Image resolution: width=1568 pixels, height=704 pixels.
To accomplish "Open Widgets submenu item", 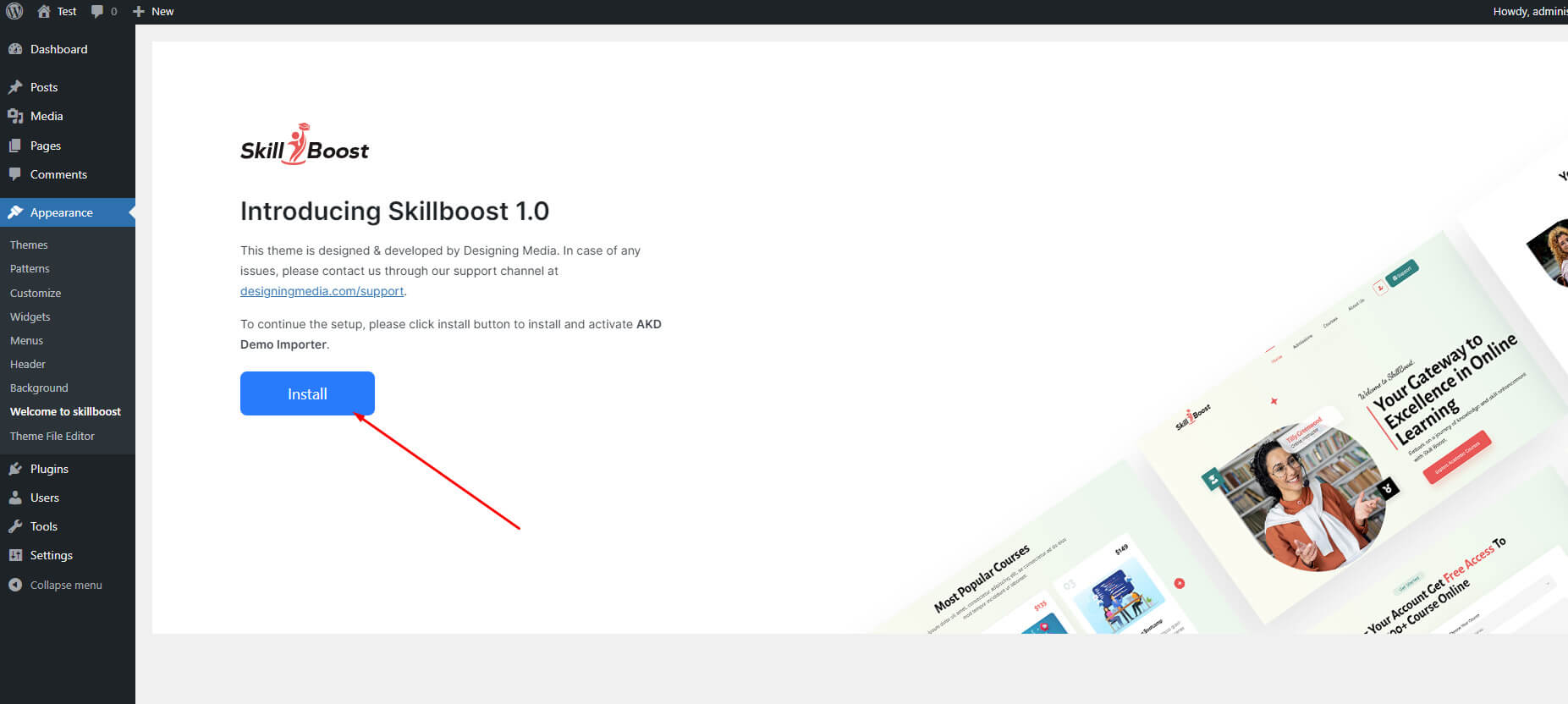I will (x=30, y=316).
